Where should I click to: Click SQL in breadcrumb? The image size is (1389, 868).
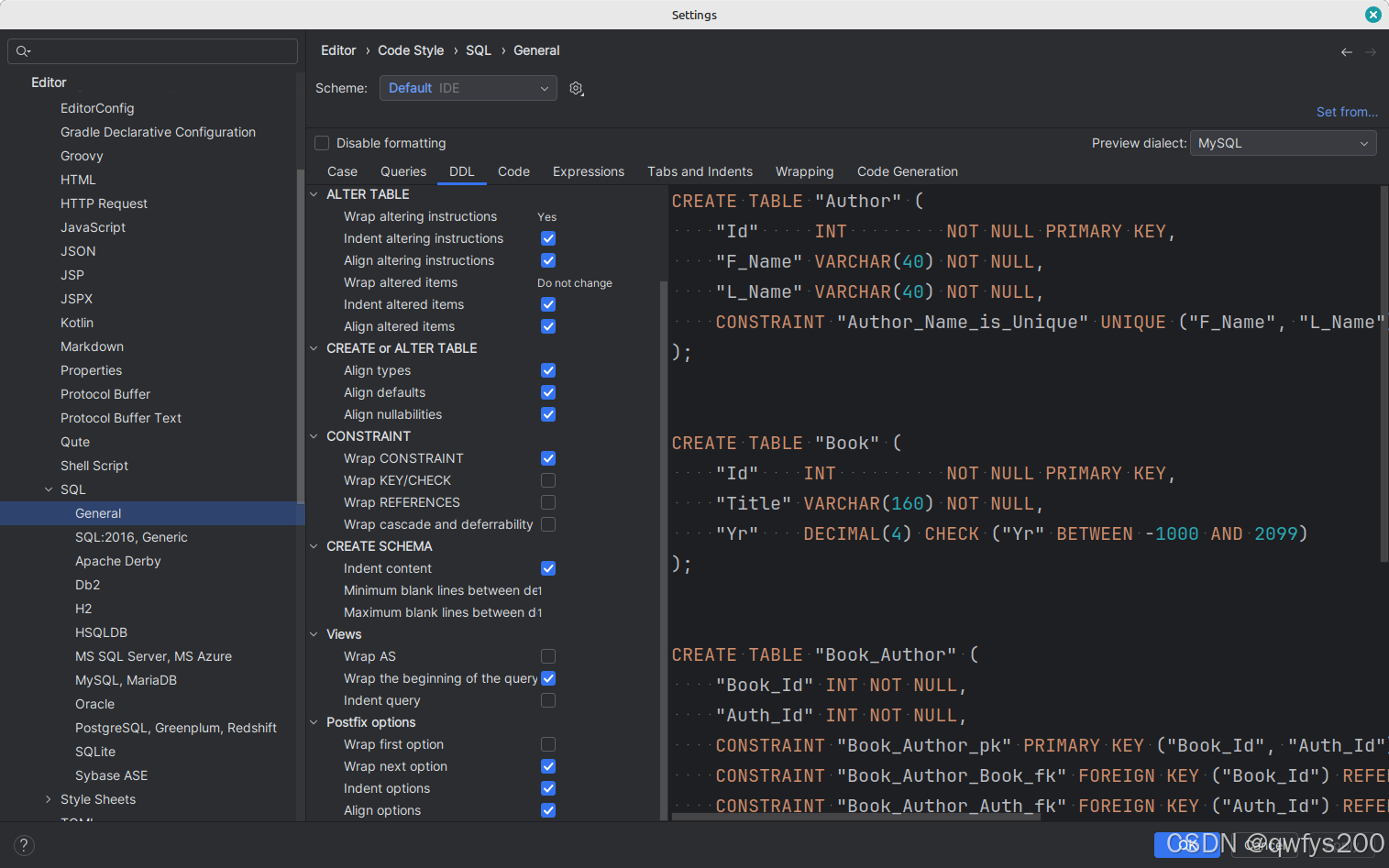pos(479,50)
